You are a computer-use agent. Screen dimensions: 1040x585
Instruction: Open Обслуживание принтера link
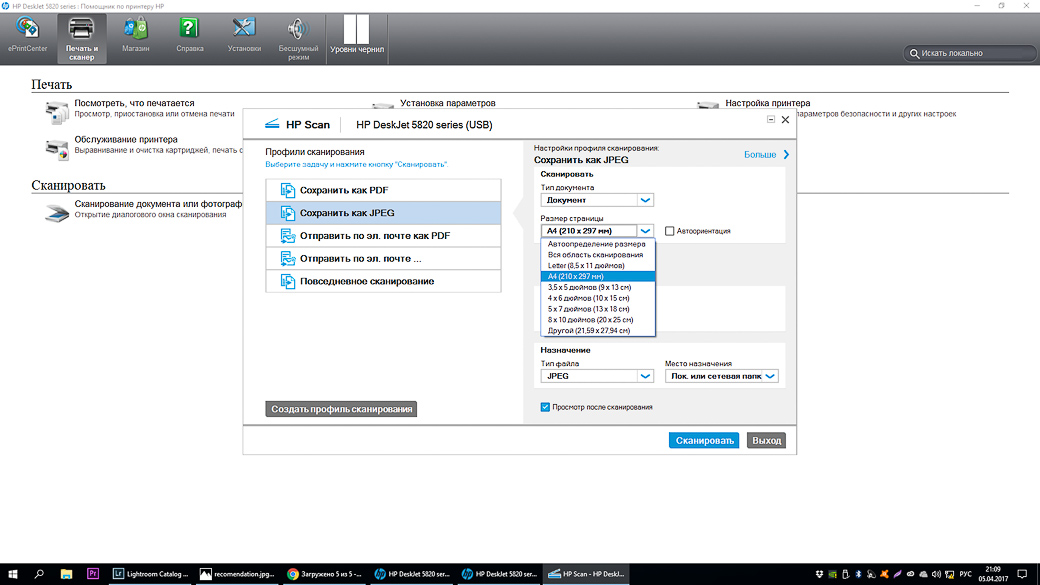click(x=126, y=139)
